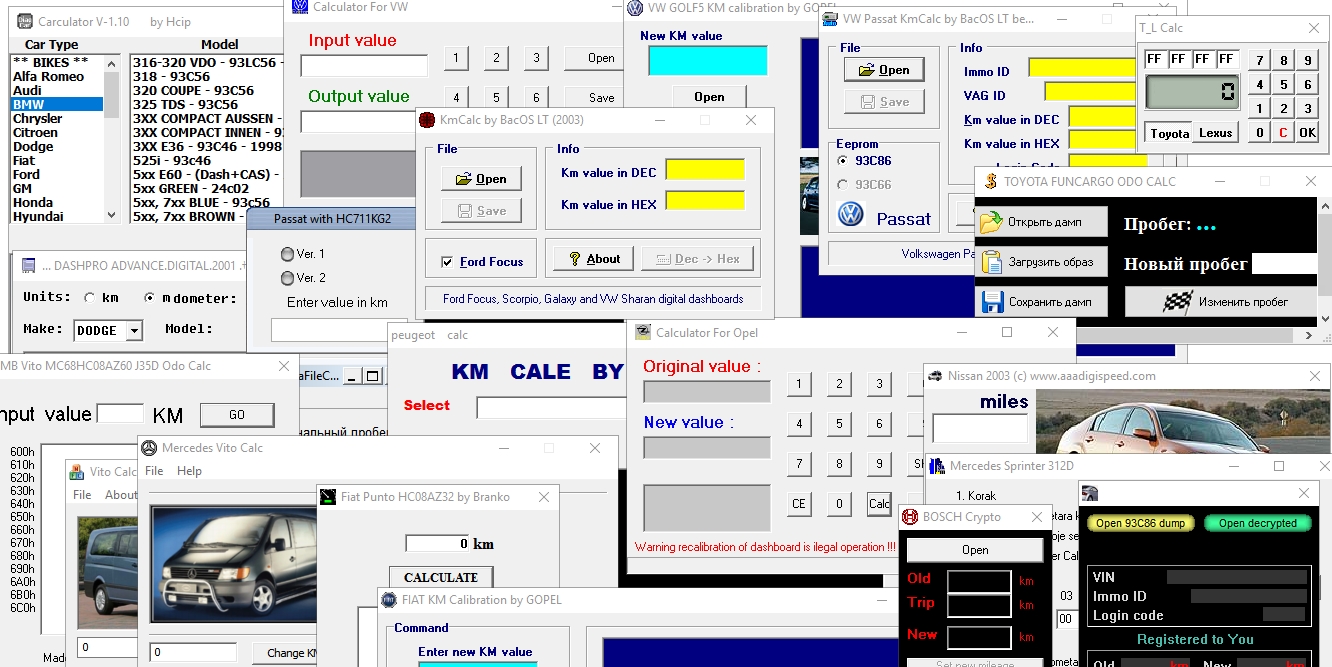Click Open folder button in KmCalc by BacOS LT
The height and width of the screenshot is (667, 1332).
481,179
